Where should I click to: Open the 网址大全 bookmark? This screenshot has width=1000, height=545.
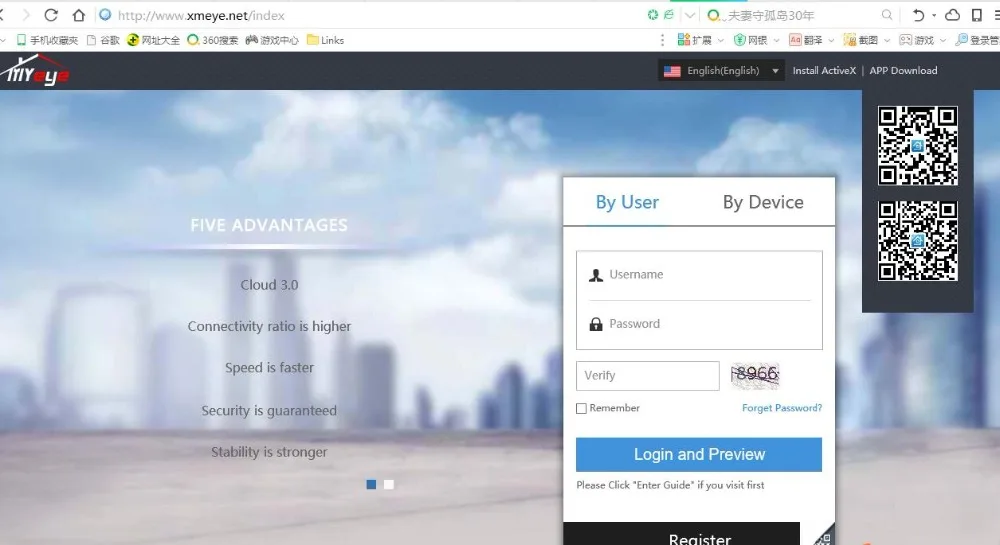coord(153,40)
